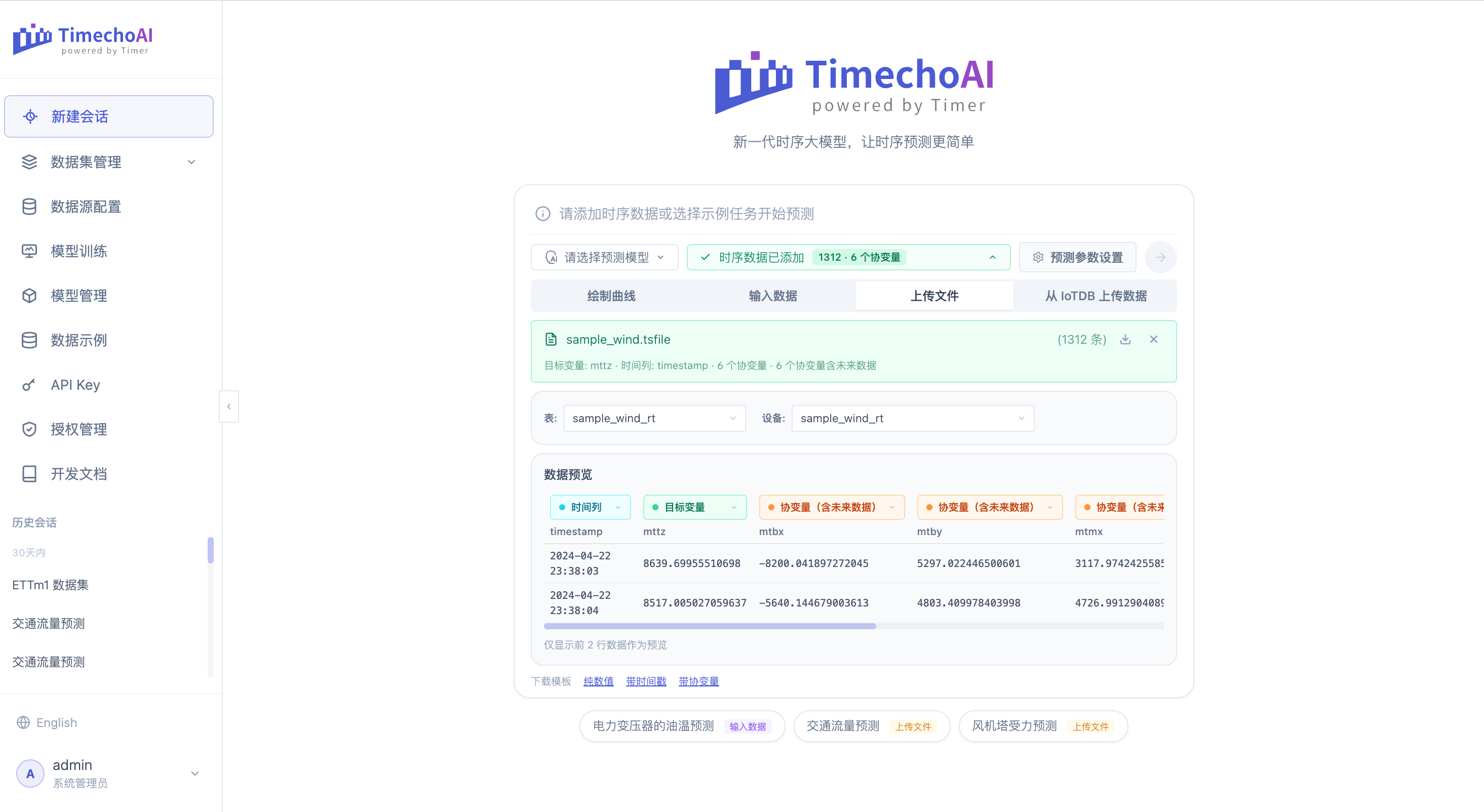Open the ETTm1 数据集 history session

(51, 585)
